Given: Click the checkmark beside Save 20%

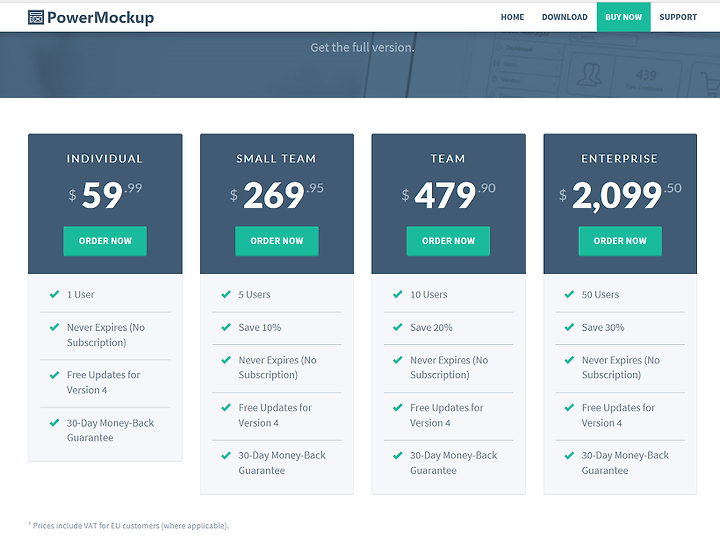Looking at the screenshot, I should (x=398, y=327).
